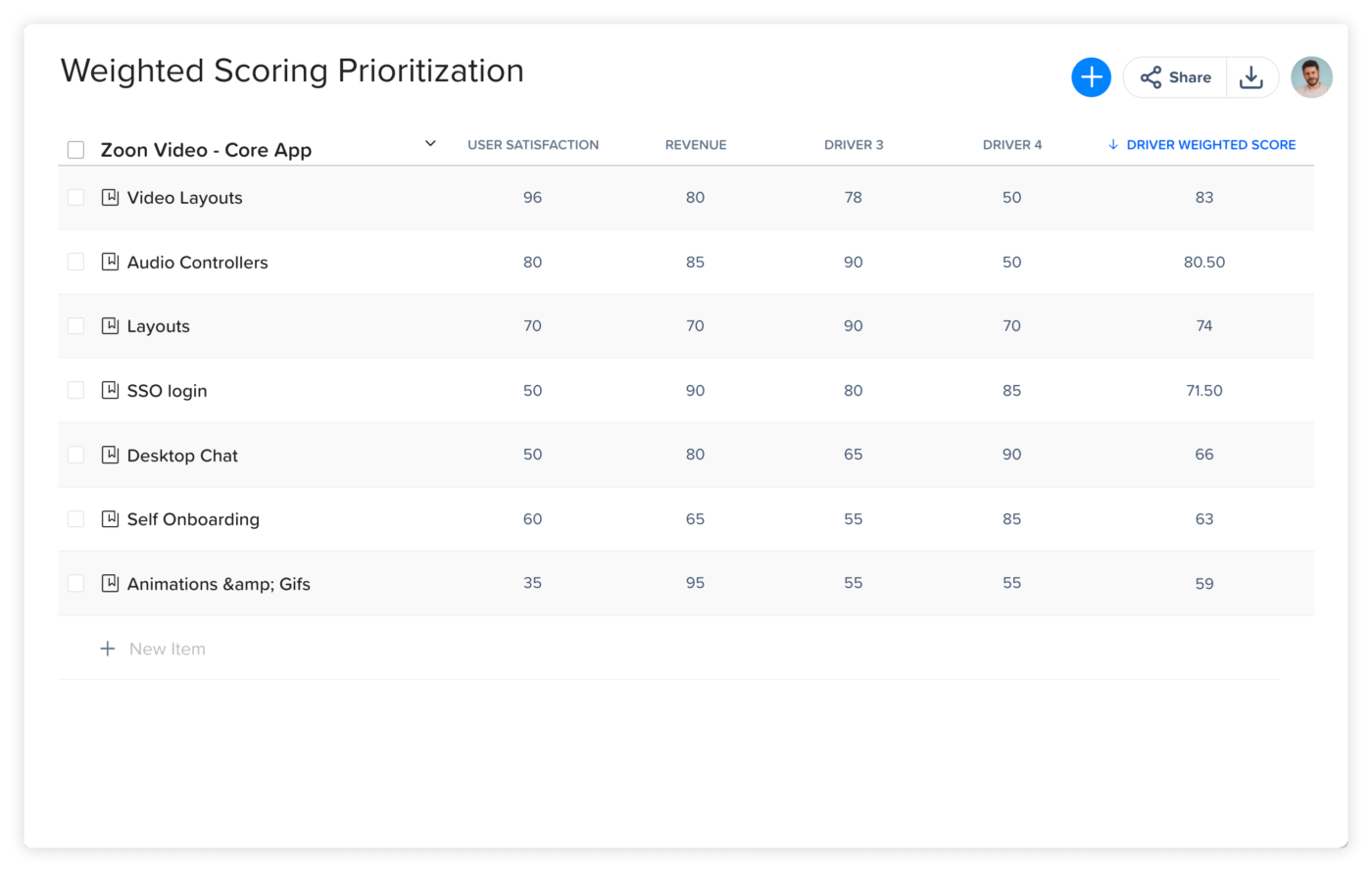Check the Layouts row checkbox
1372x872 pixels.
click(x=75, y=325)
